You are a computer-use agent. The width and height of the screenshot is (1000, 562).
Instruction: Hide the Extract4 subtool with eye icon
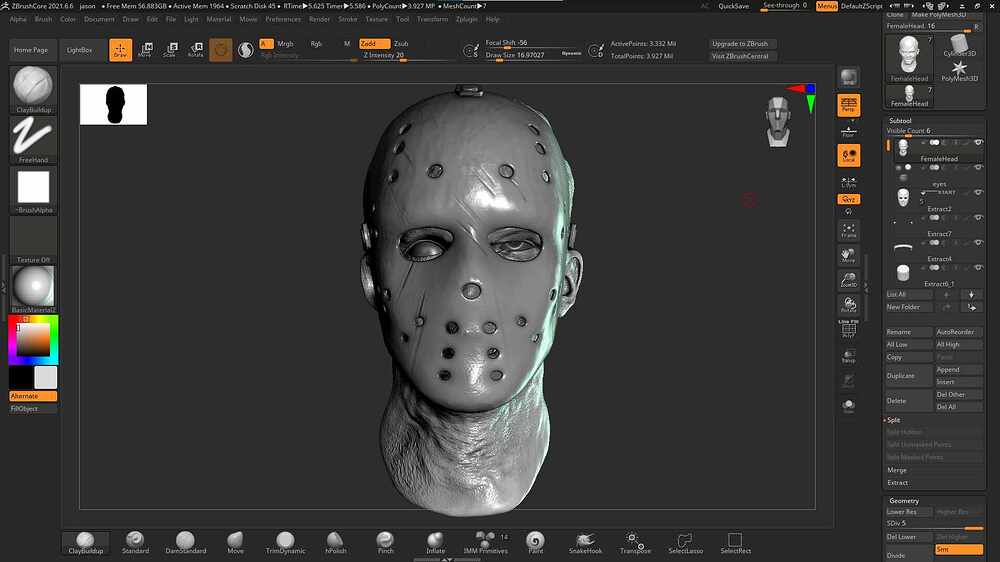[978, 243]
